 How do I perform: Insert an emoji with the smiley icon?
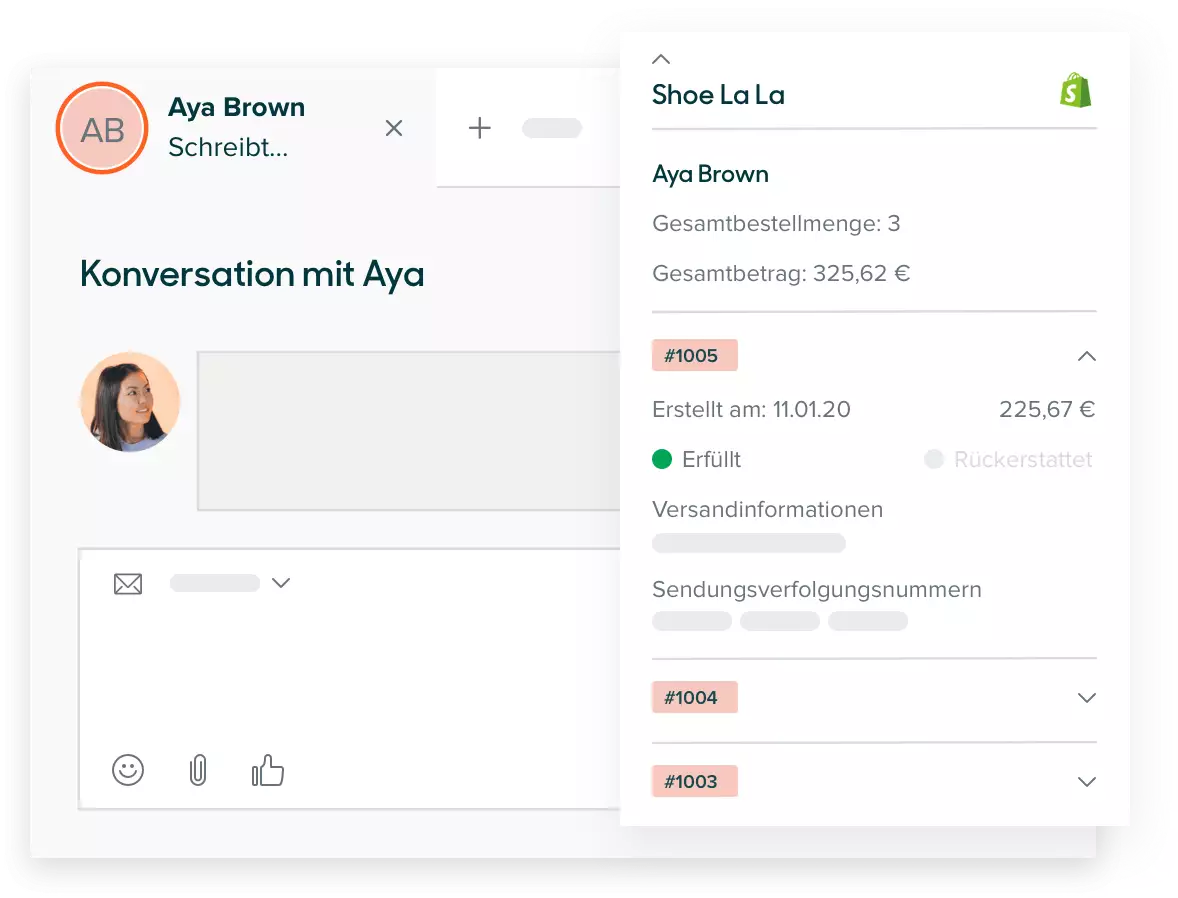point(128,770)
